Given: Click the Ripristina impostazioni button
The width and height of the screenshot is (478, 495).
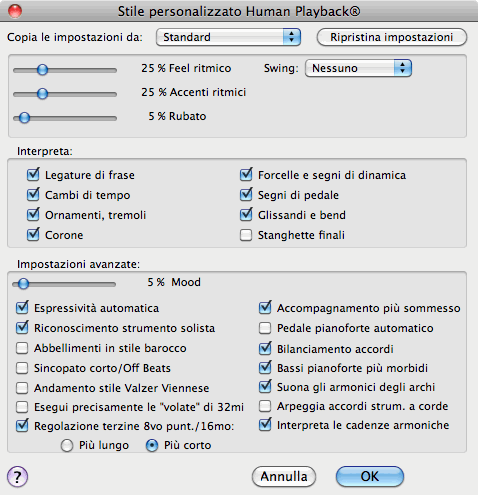Looking at the screenshot, I should click(x=392, y=37).
